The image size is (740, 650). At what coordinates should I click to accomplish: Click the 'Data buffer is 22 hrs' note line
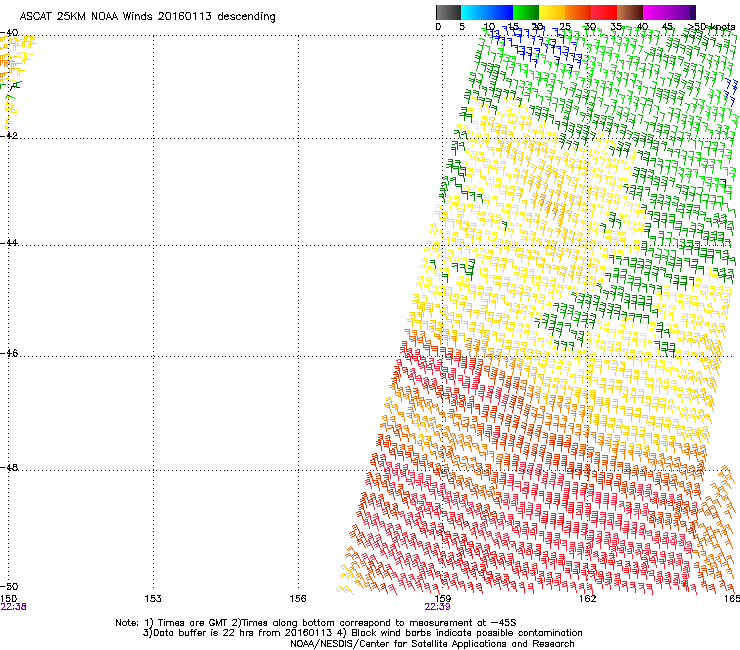[x=362, y=633]
